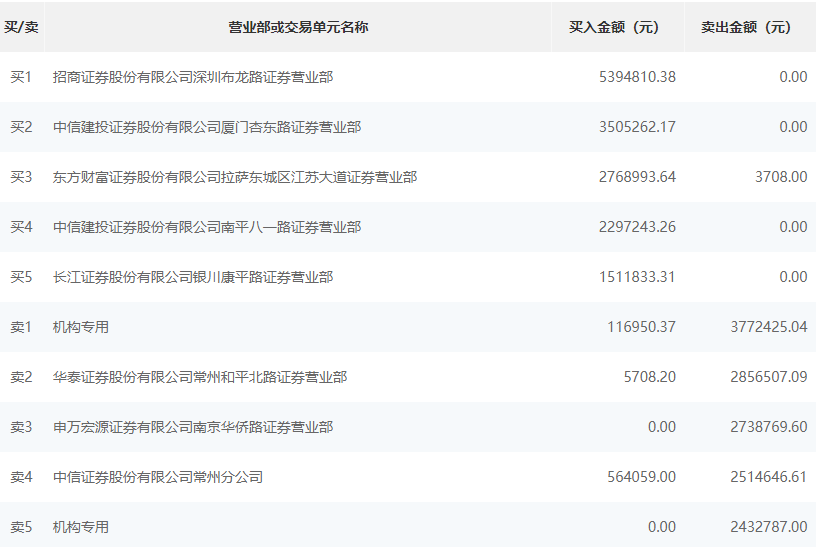Select 0.00 sell amount in 买2 row
Screen dimensions: 819x547
(x=793, y=127)
